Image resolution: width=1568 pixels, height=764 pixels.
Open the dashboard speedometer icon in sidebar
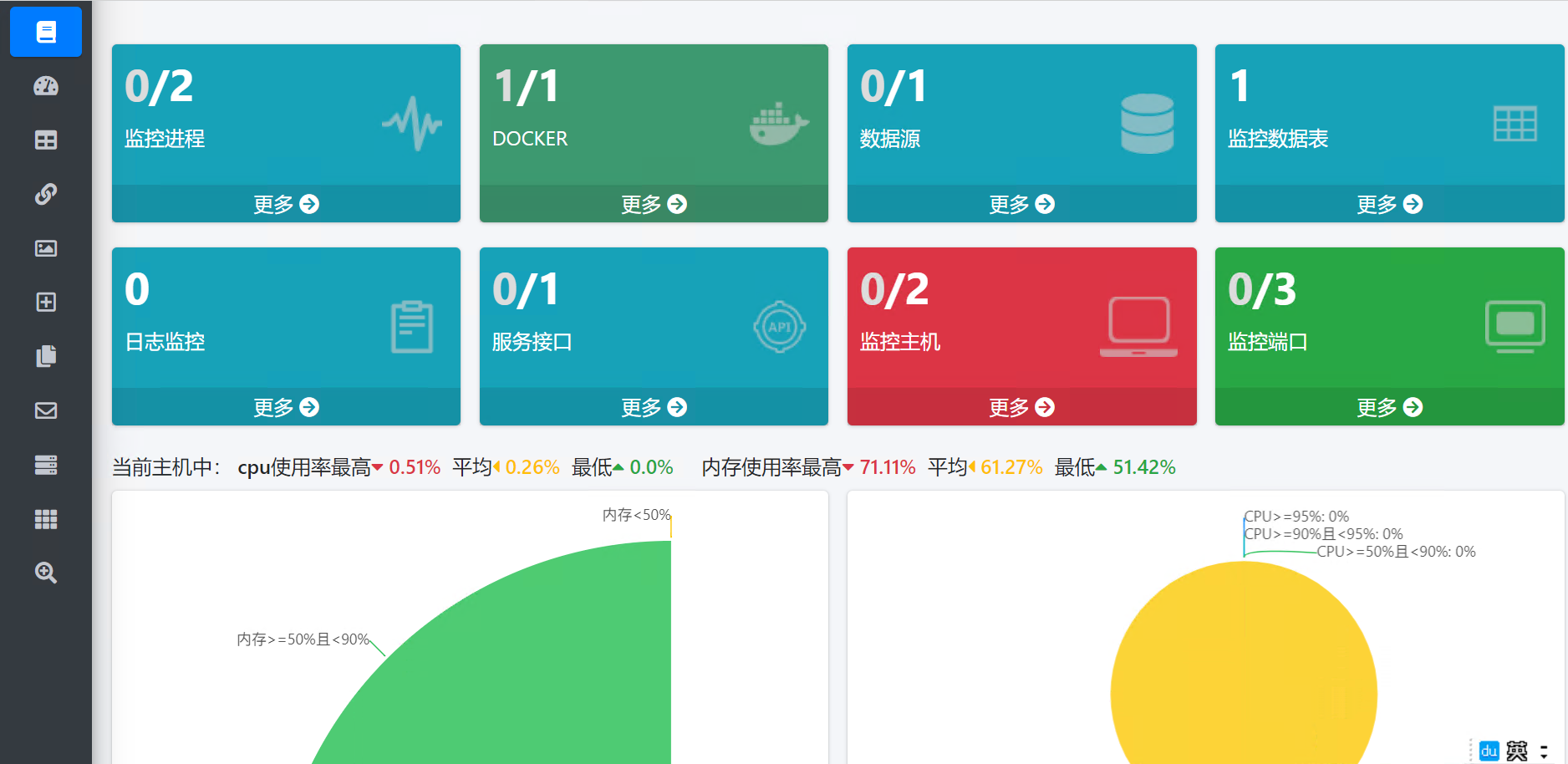point(46,86)
